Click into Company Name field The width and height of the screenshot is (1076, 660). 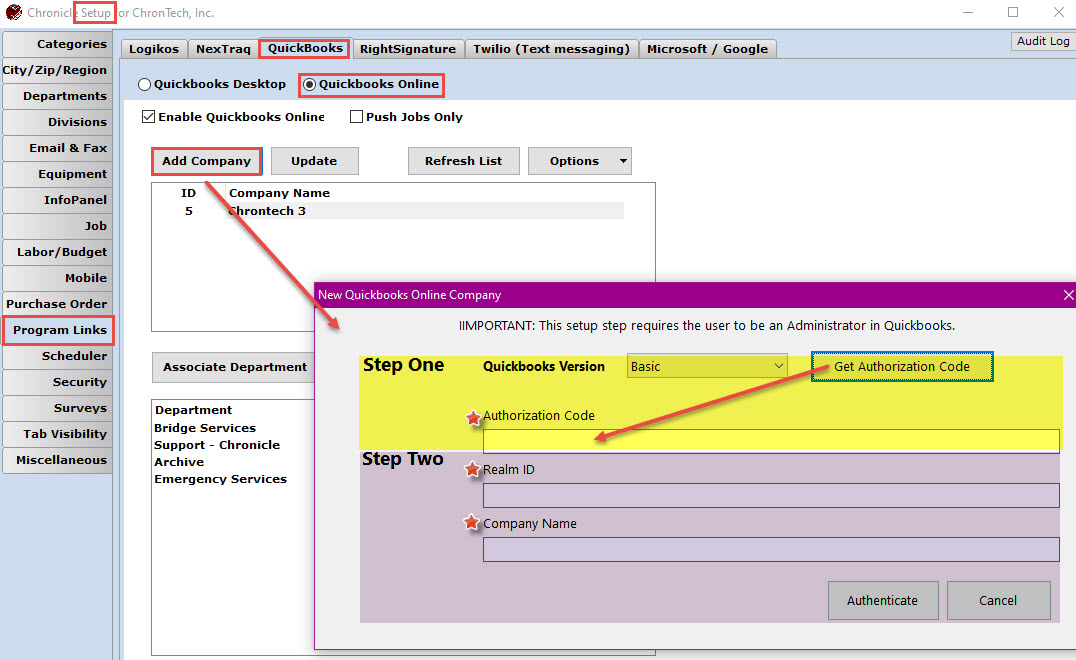[x=771, y=550]
